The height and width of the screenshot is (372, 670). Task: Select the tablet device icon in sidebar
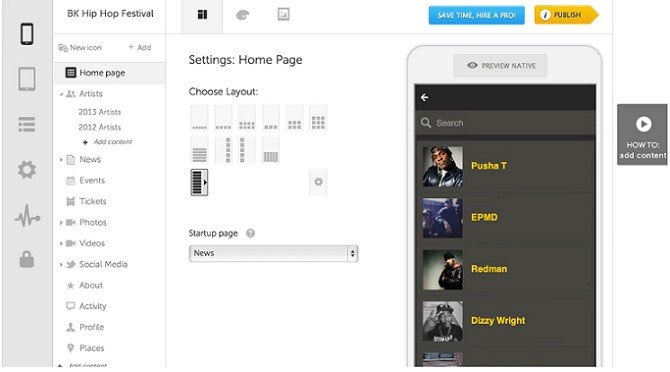pos(27,79)
